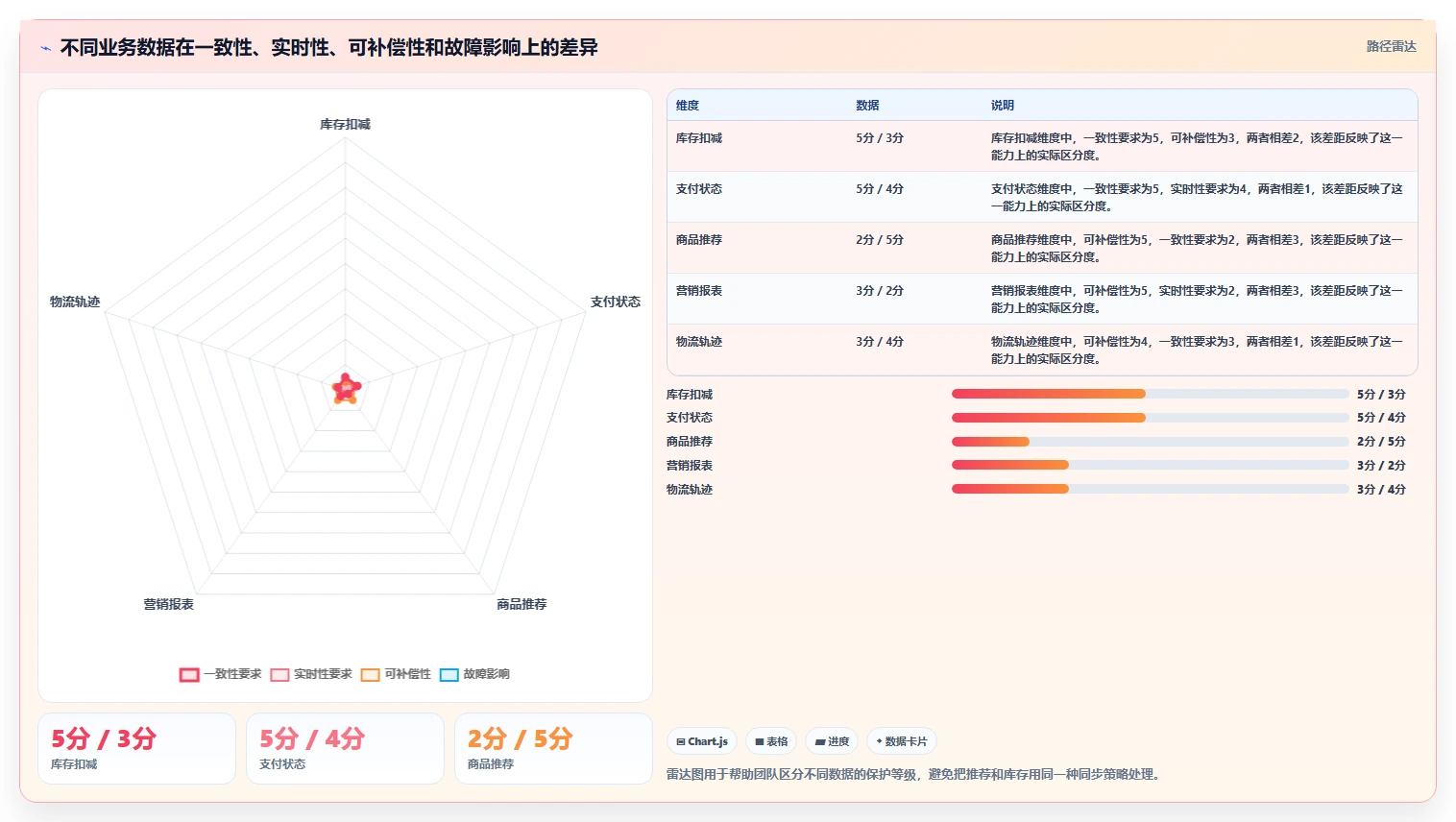
Task: Click the 物流轨迹 progress bar
Action: tap(1151, 489)
